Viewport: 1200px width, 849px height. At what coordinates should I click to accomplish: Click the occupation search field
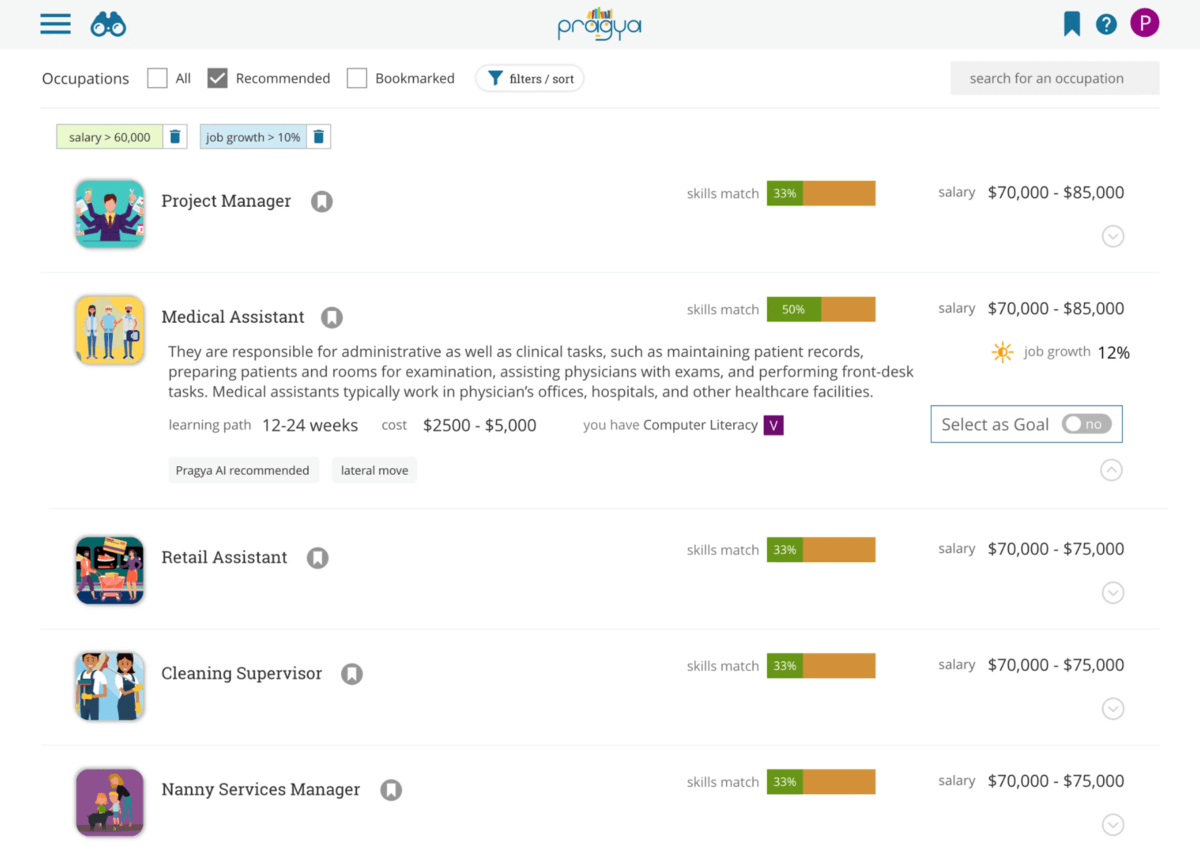(x=1054, y=78)
